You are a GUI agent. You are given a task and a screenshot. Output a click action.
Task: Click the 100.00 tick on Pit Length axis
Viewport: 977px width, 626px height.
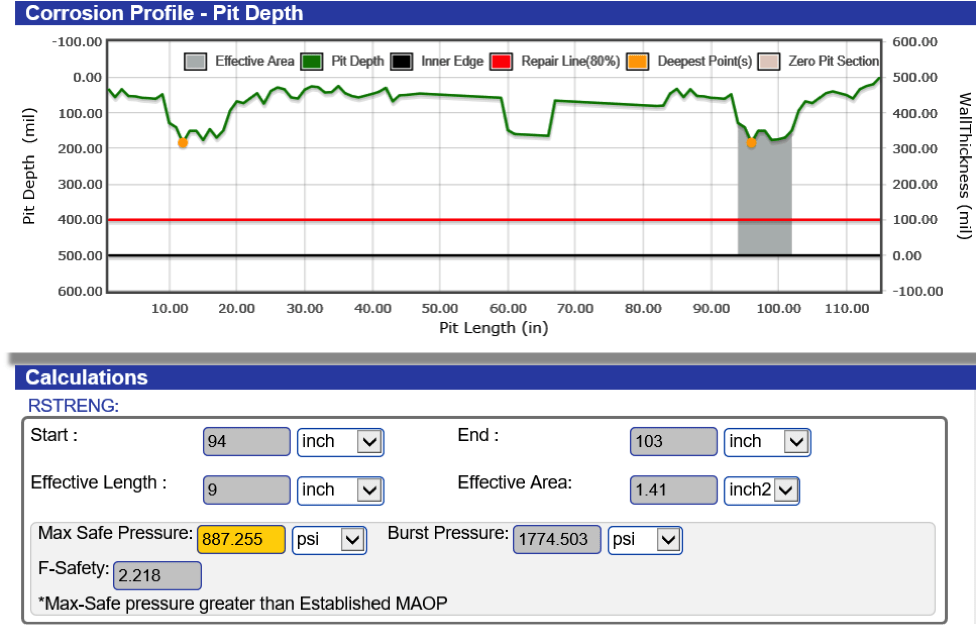pos(779,308)
